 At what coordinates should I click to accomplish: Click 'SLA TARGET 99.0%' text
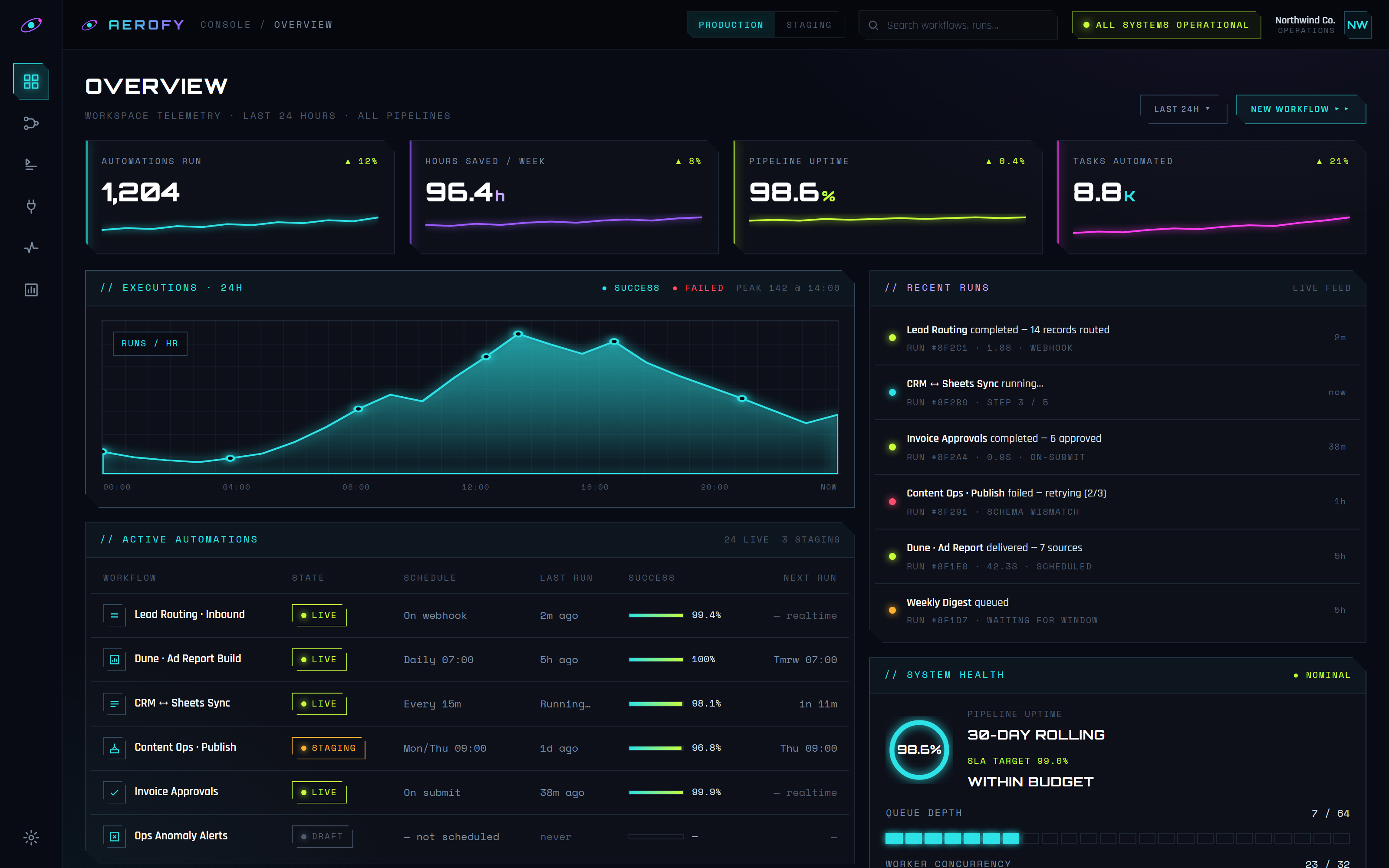[1017, 761]
